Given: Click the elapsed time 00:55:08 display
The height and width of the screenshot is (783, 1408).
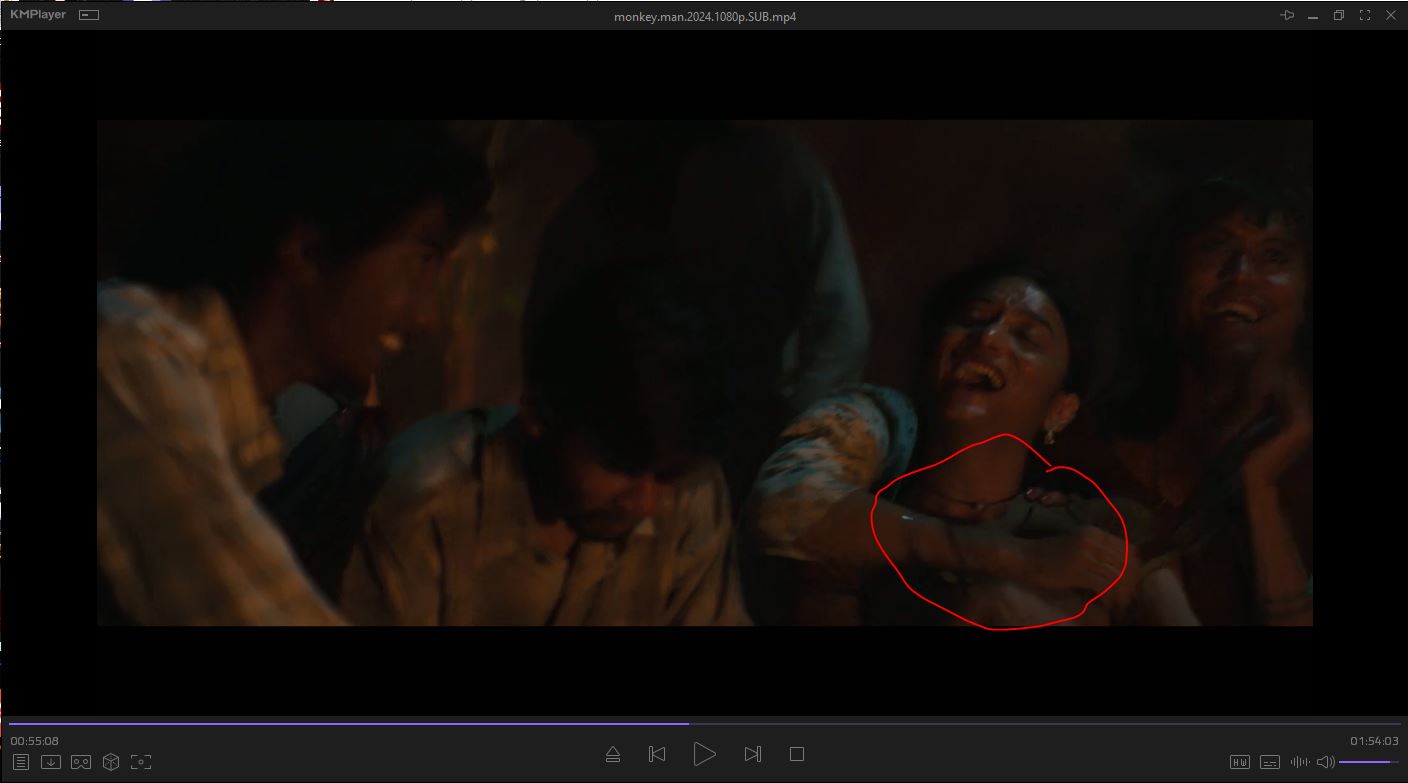Looking at the screenshot, I should 35,741.
